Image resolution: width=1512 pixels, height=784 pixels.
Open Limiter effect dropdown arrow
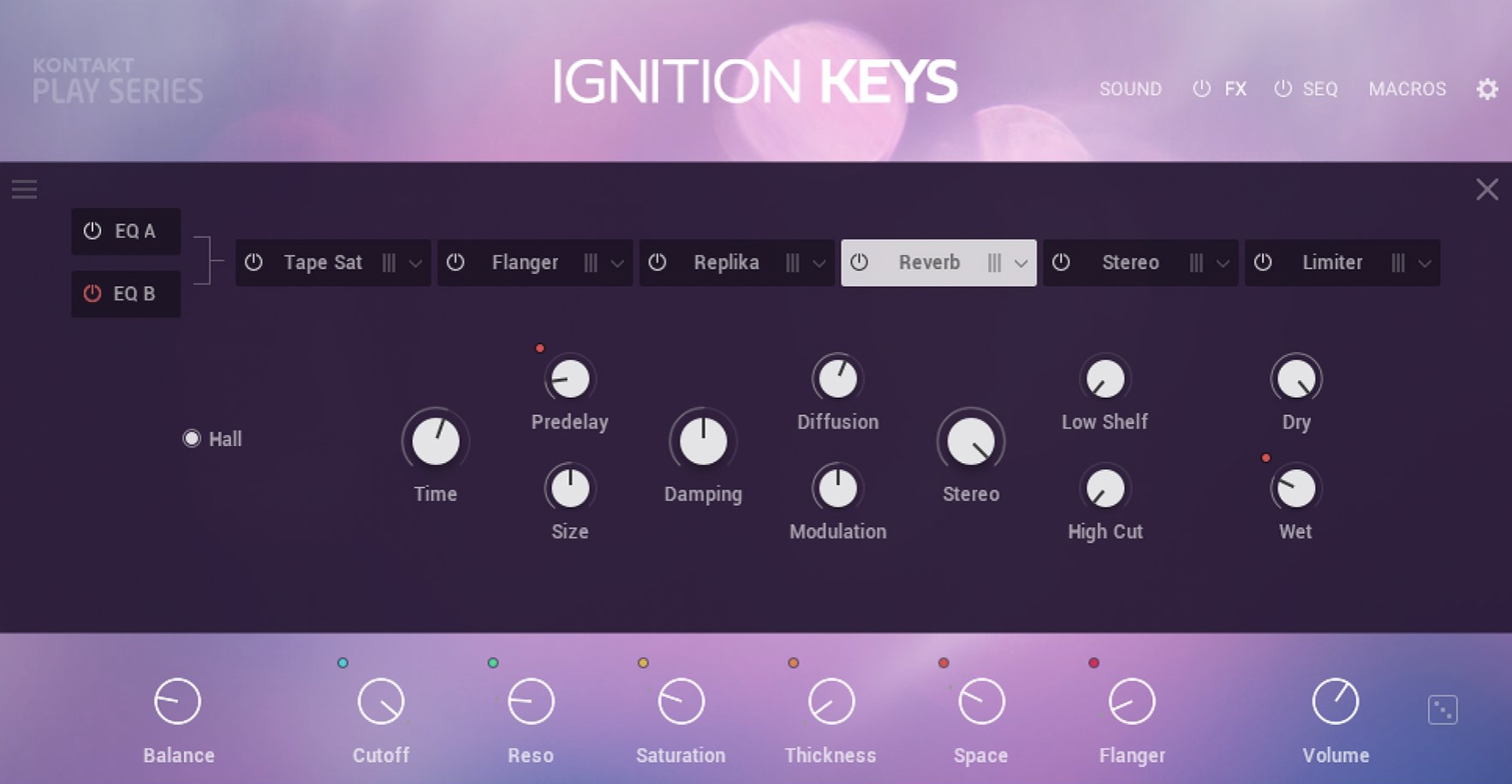tap(1425, 264)
